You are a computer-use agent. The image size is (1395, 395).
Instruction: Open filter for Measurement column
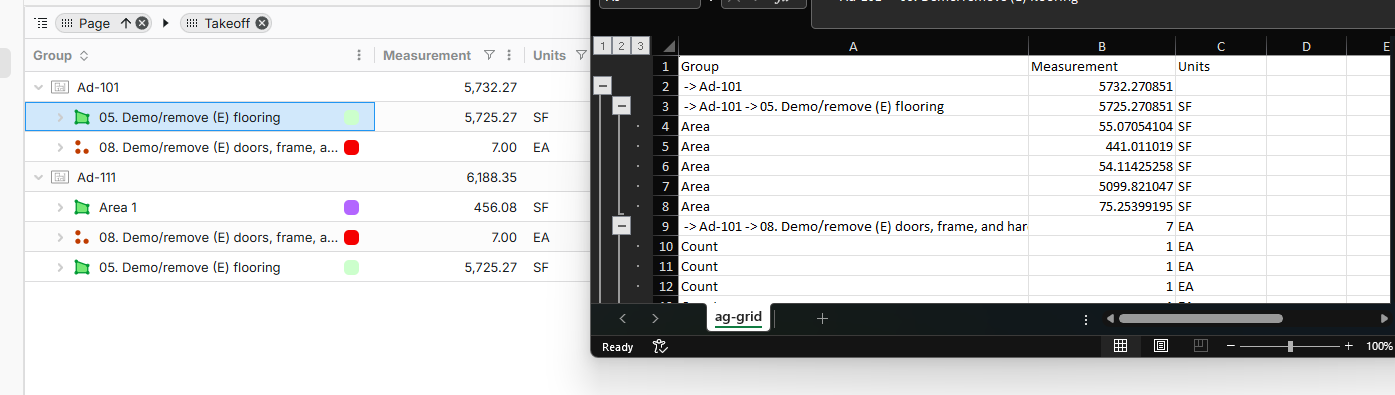489,56
